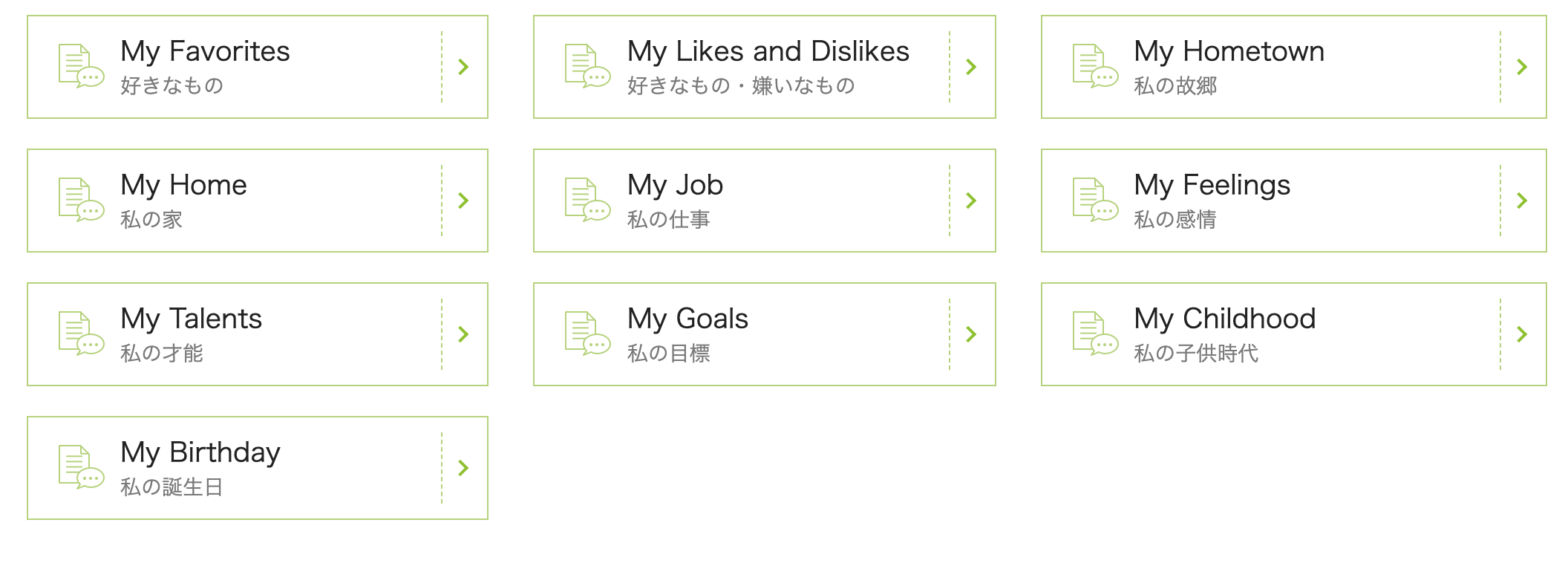Click the document chat icon beside My Goals
The image size is (1568, 566).
587,334
